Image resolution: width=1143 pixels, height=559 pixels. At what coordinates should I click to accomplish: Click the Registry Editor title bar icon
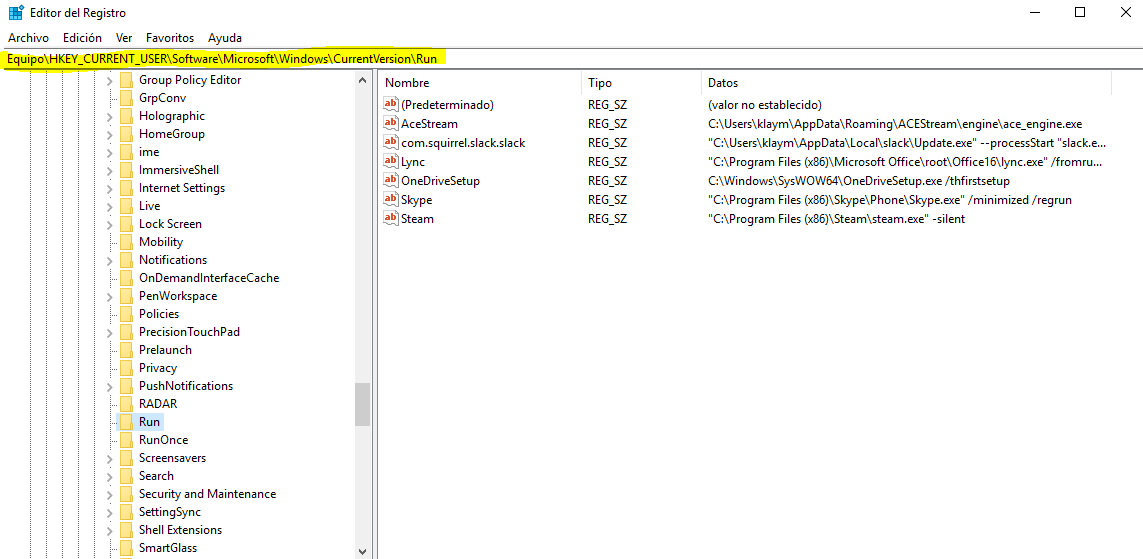[15, 12]
